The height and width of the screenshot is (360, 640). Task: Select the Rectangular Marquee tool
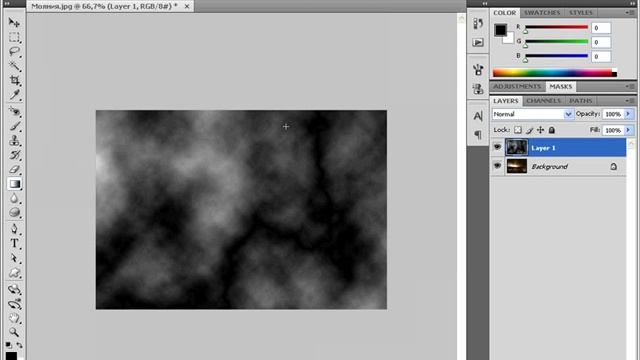14,37
